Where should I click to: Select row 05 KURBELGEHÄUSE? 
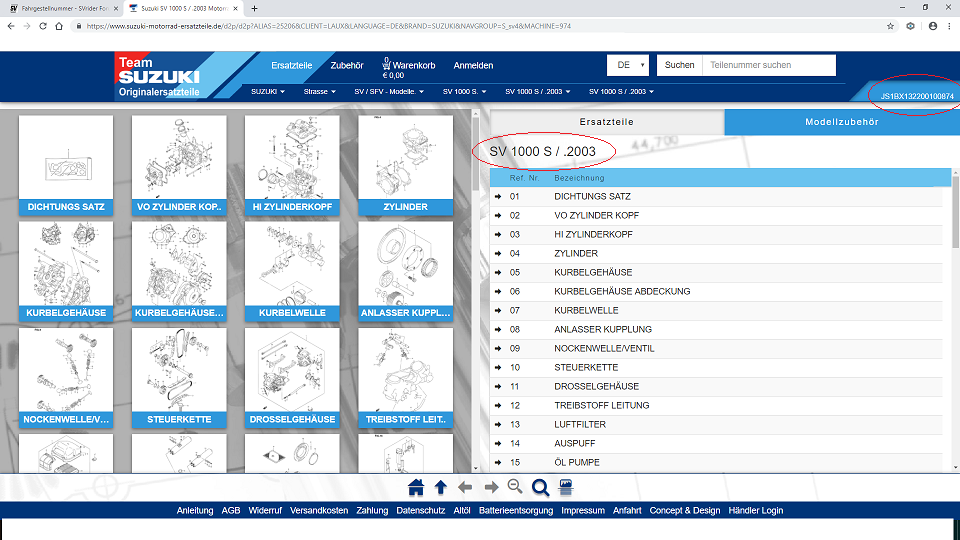[x=716, y=272]
